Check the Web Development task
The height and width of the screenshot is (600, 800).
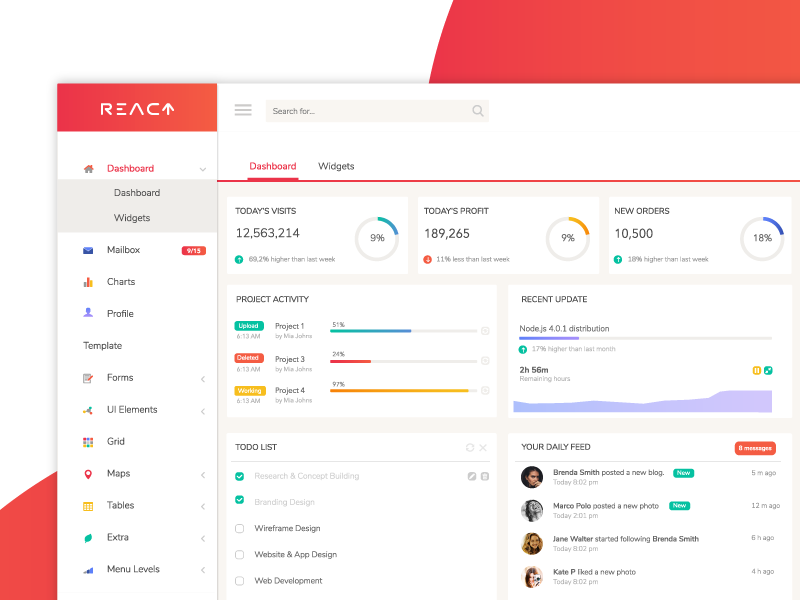238,580
